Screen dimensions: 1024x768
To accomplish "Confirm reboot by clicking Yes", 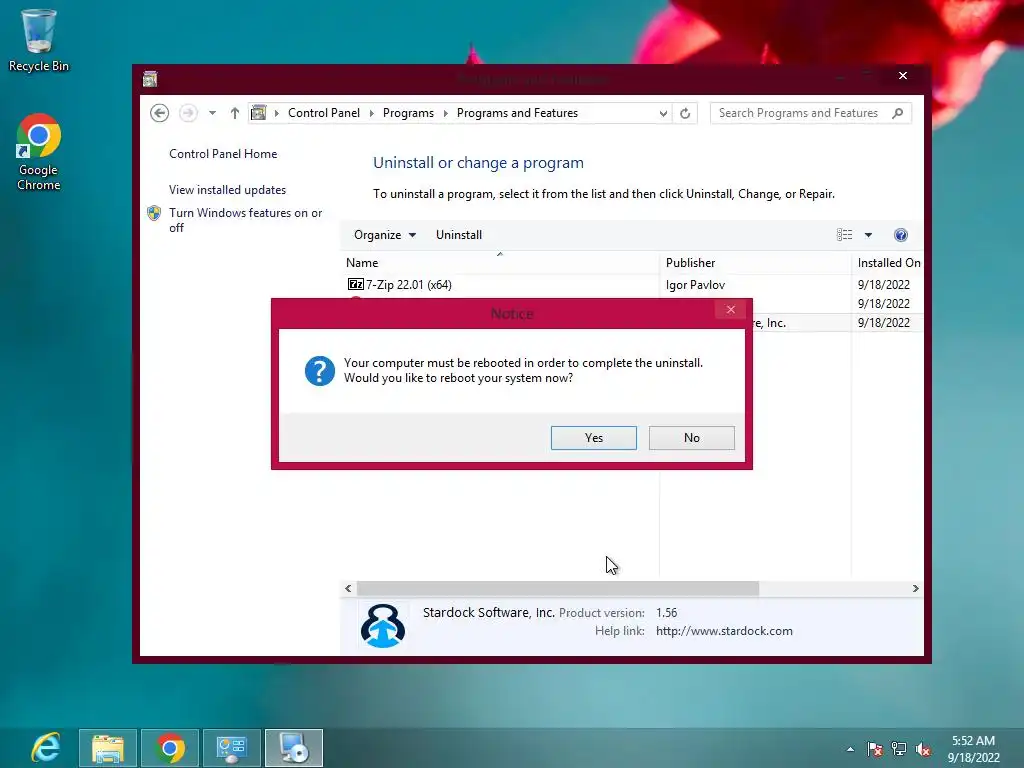I will (x=594, y=438).
